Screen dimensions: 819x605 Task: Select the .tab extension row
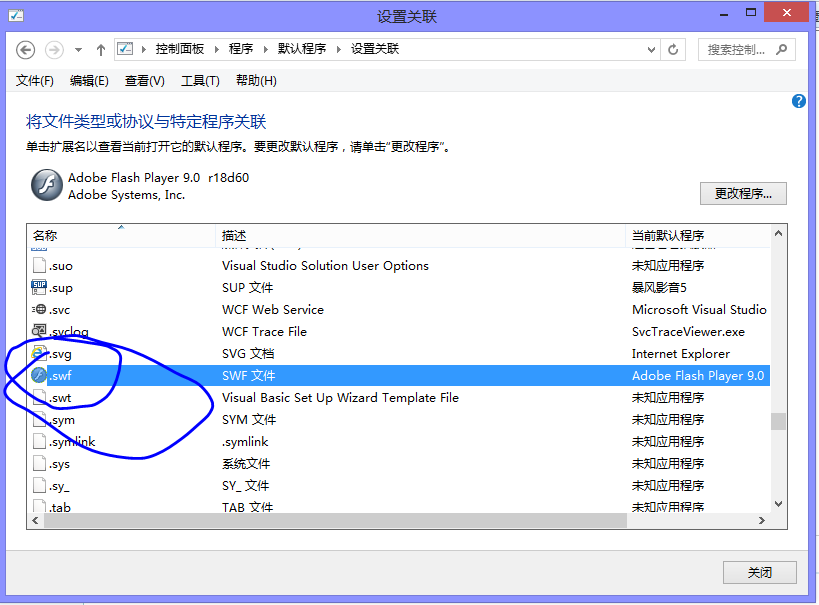click(x=399, y=506)
